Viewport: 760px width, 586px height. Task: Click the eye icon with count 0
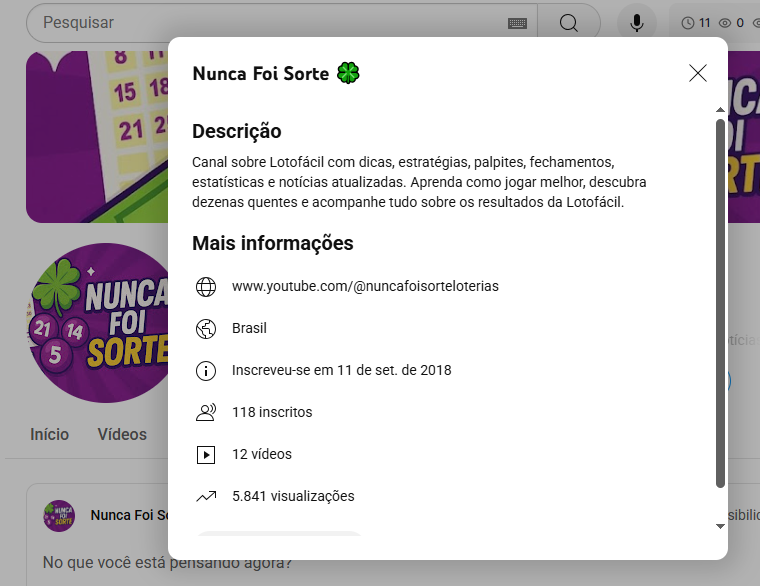[725, 23]
